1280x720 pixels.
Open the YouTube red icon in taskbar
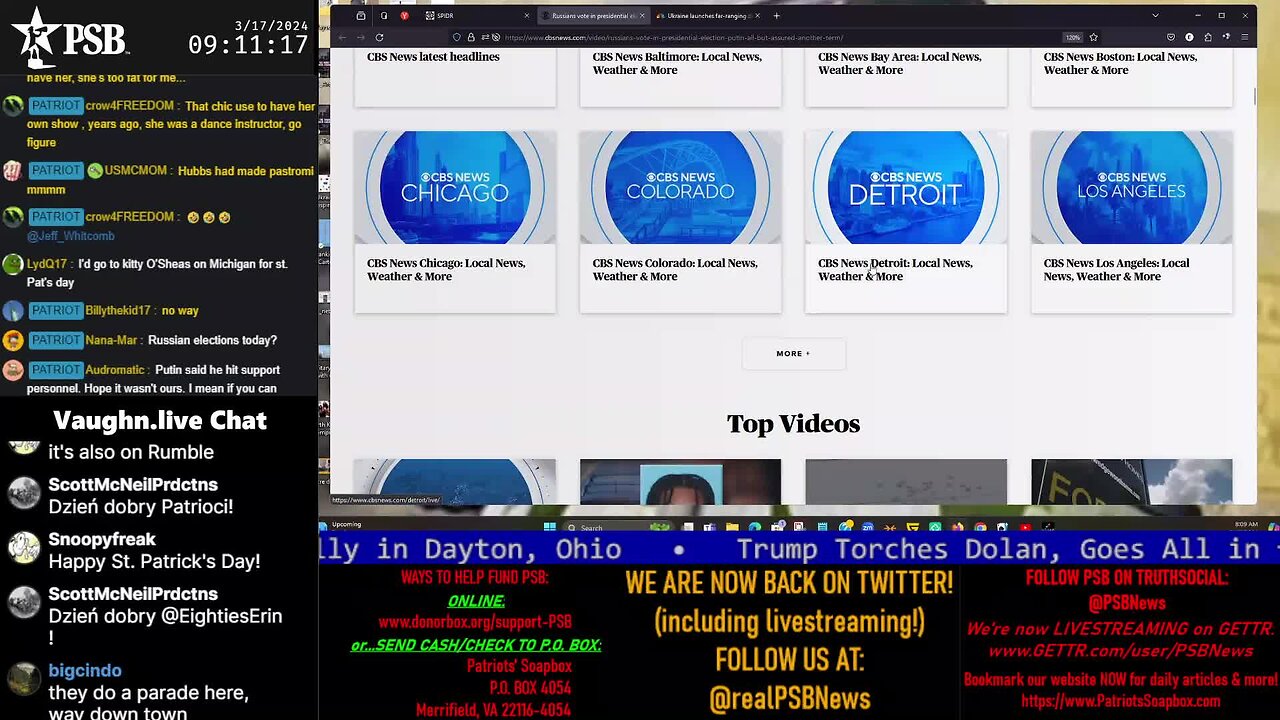1025,527
